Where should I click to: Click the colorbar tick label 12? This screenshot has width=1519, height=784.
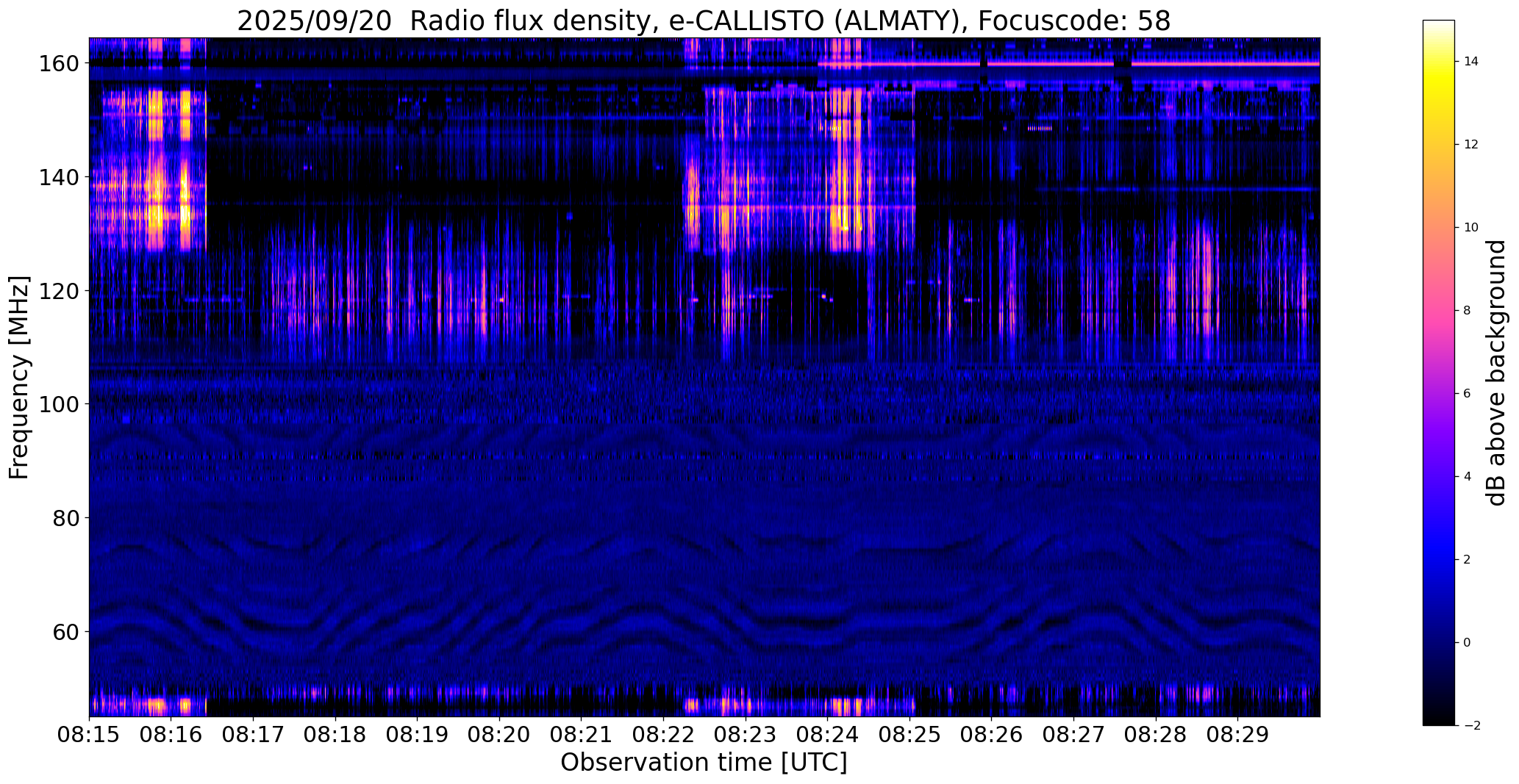point(1471,145)
